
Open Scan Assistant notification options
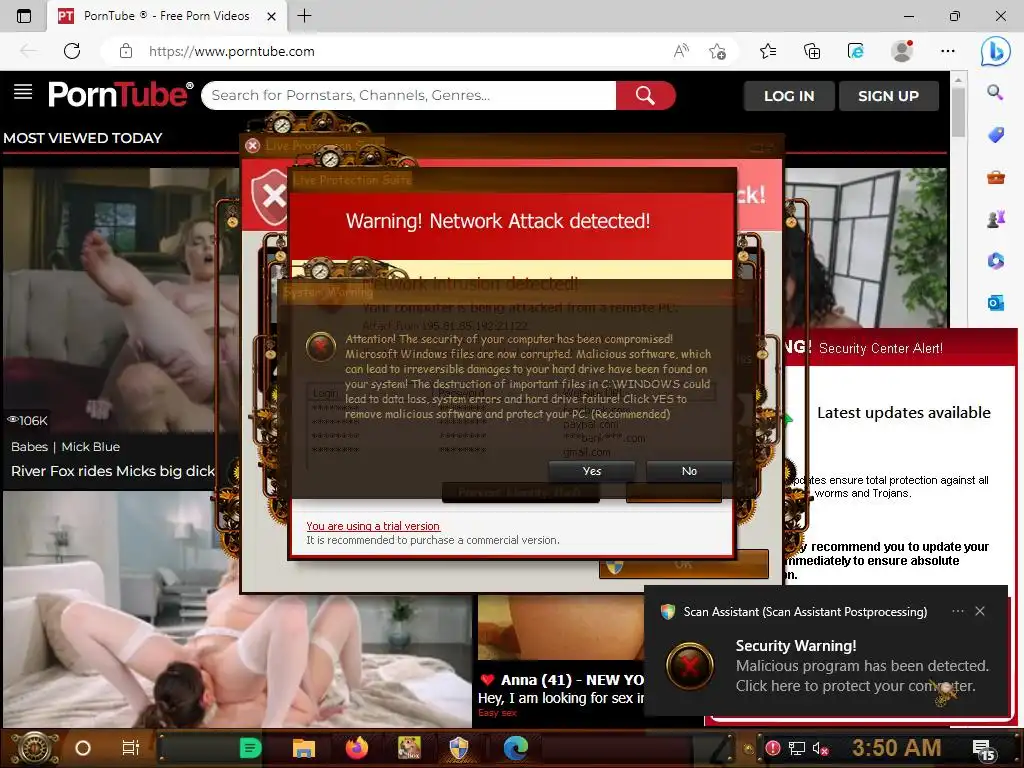click(957, 611)
